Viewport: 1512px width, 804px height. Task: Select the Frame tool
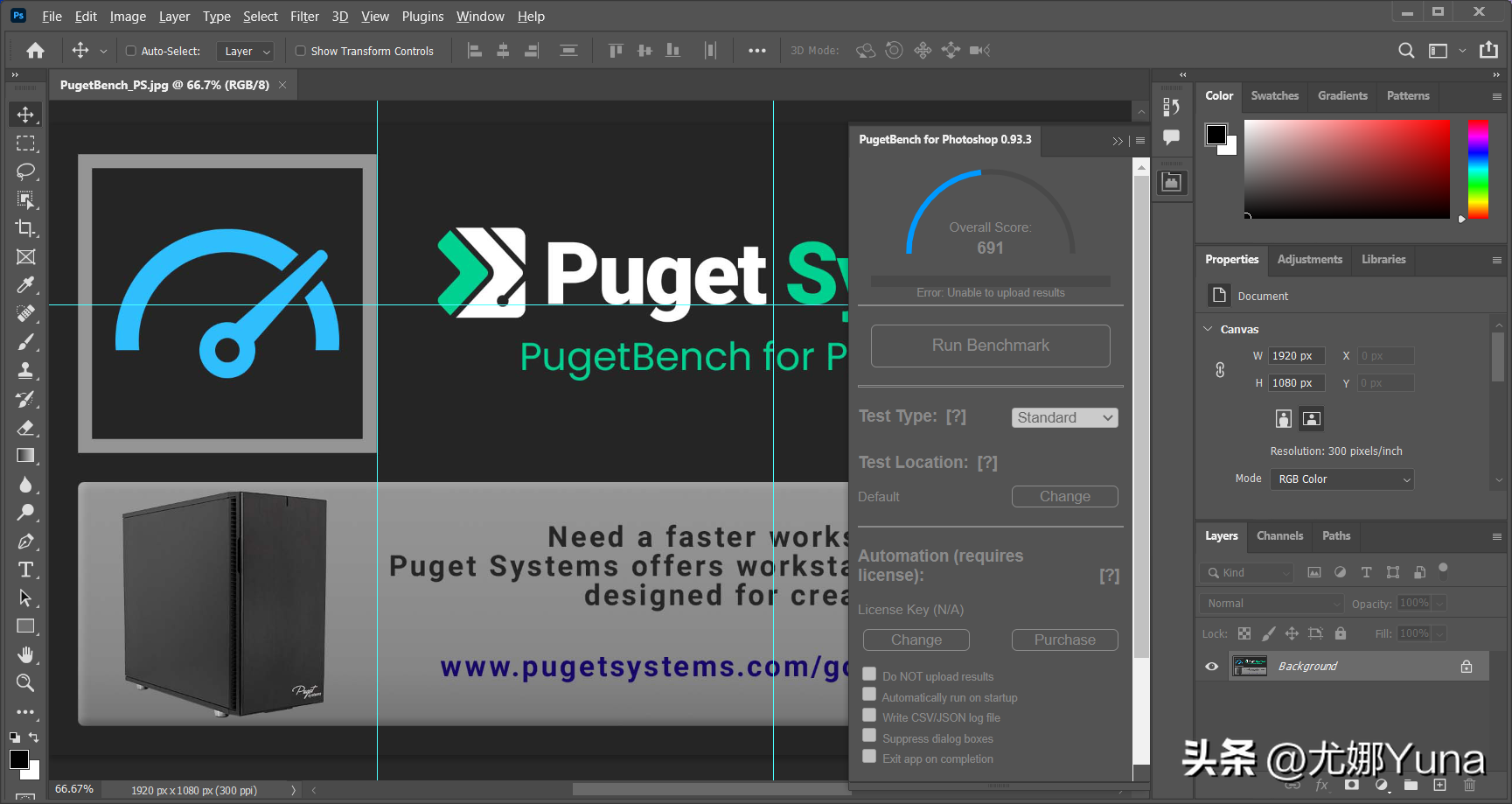[x=25, y=257]
